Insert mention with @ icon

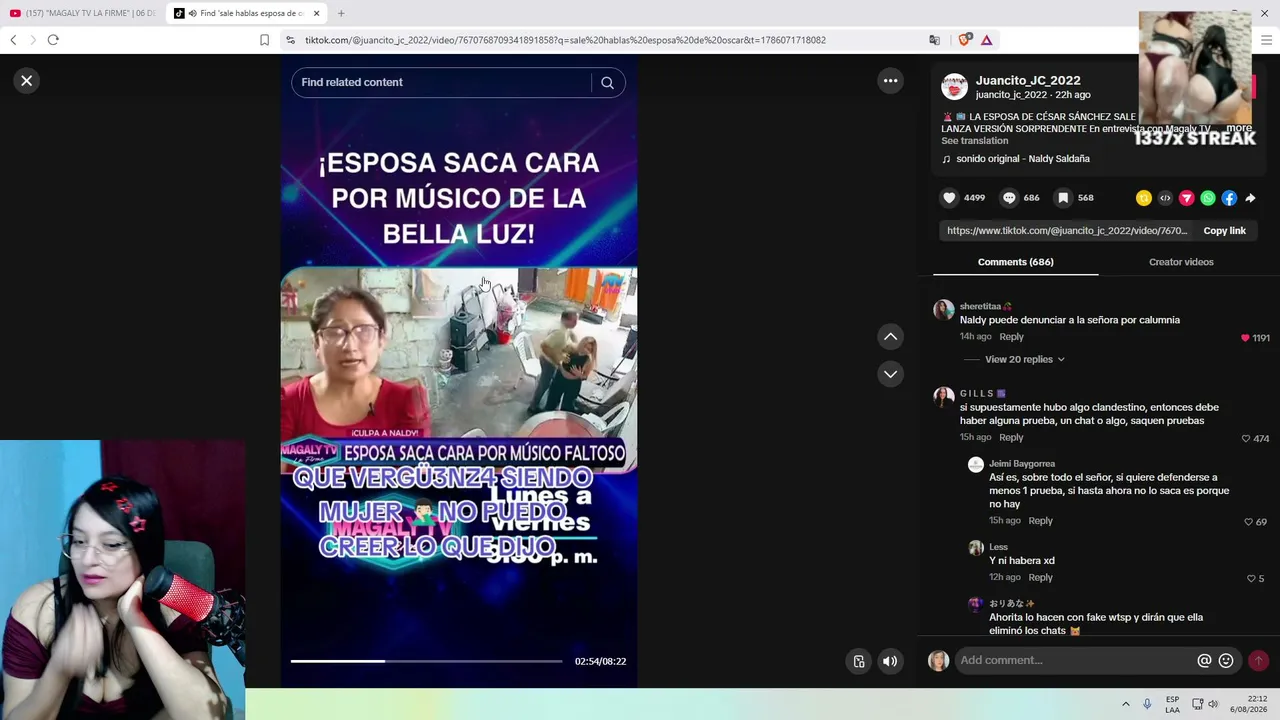click(x=1204, y=661)
